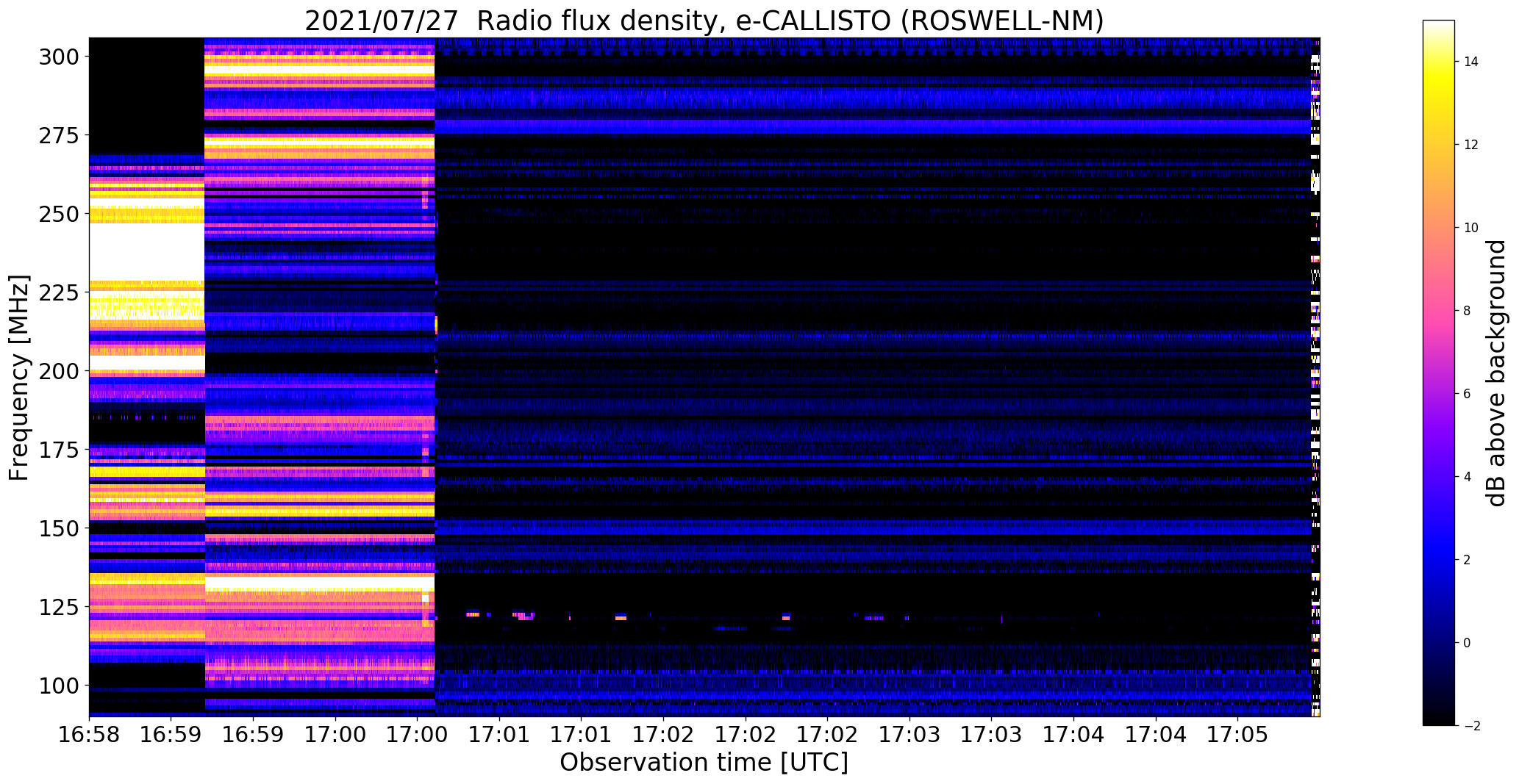Click the 125 MHz frequency tick label
The height and width of the screenshot is (784, 1519).
coord(60,607)
